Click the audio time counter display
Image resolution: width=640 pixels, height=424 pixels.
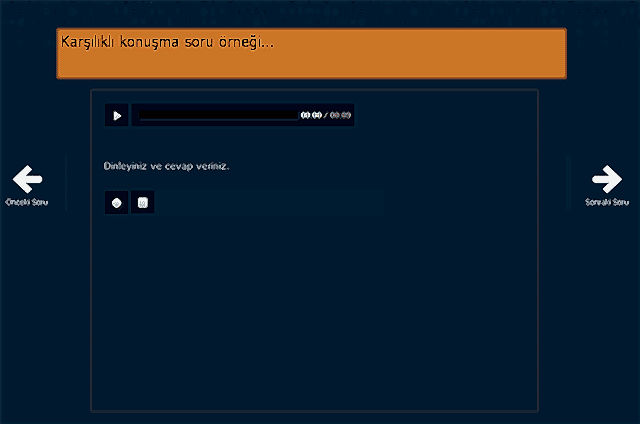[325, 115]
